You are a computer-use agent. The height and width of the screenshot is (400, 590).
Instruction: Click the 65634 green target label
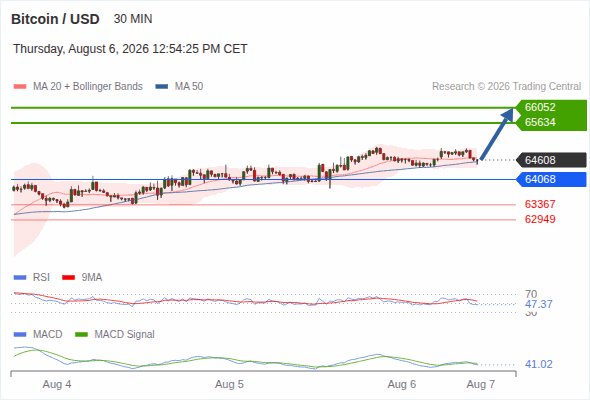click(540, 122)
